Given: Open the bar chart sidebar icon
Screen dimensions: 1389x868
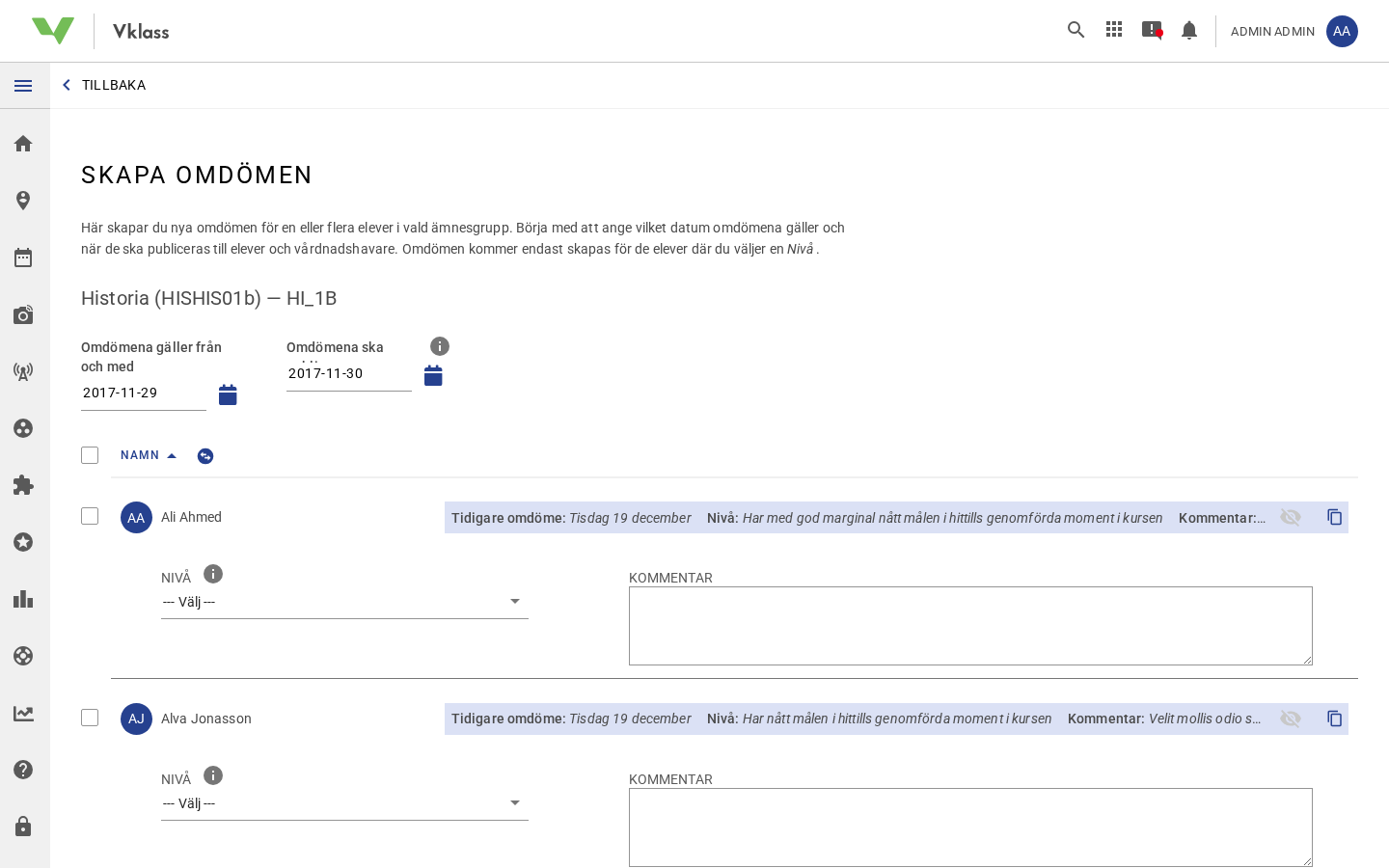Looking at the screenshot, I should (23, 599).
